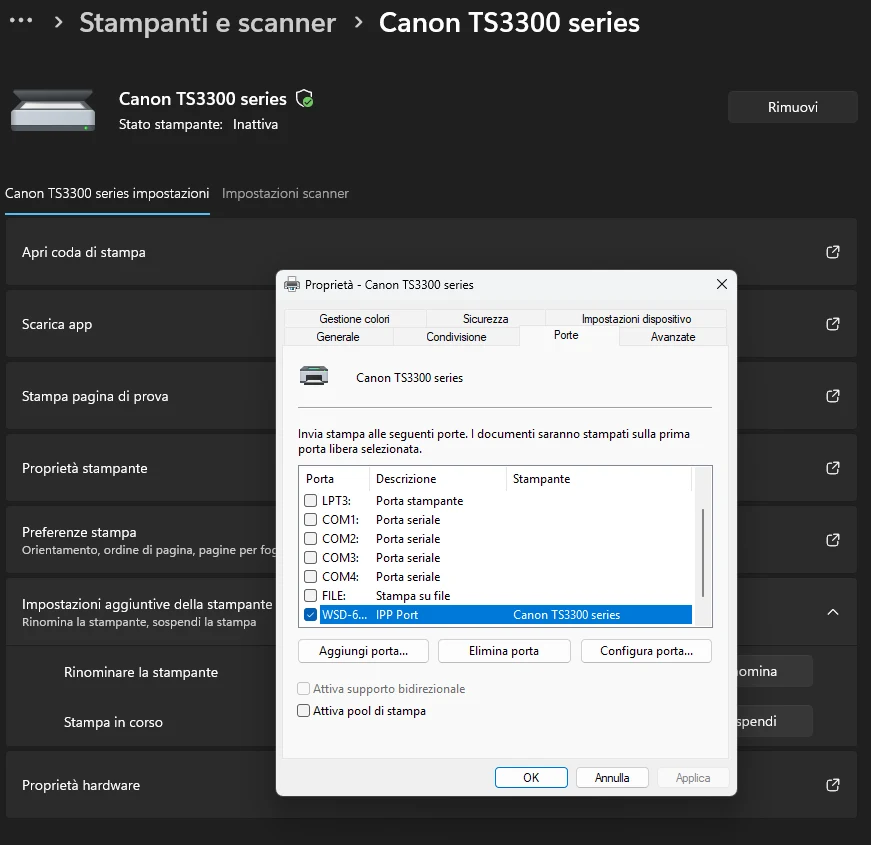
Task: Click the Descrizione column header
Action: click(x=438, y=478)
